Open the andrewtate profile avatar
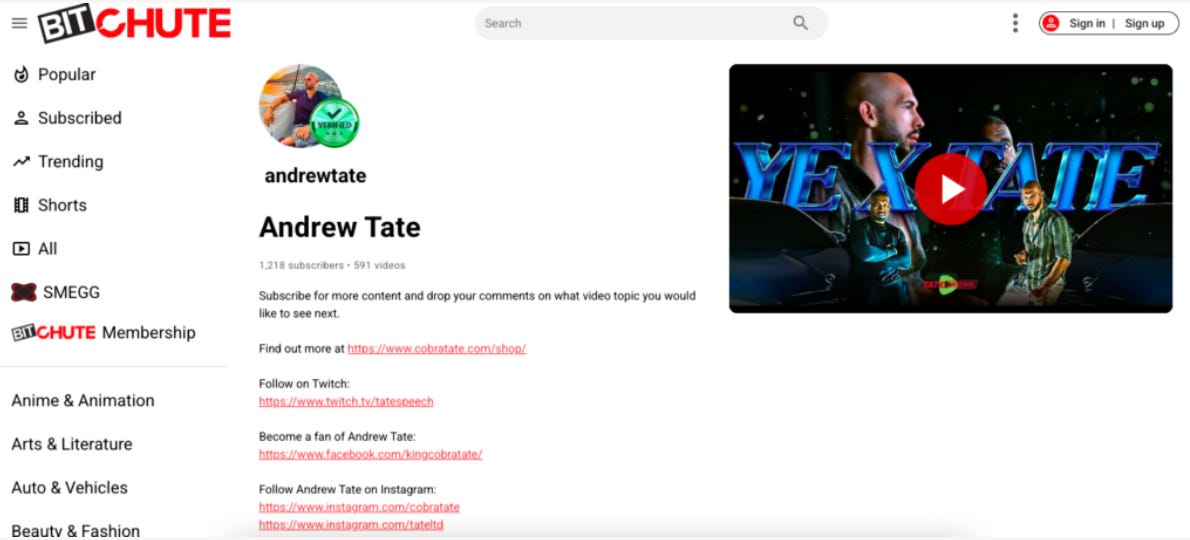Viewport: 1190px width, 540px height. point(300,105)
